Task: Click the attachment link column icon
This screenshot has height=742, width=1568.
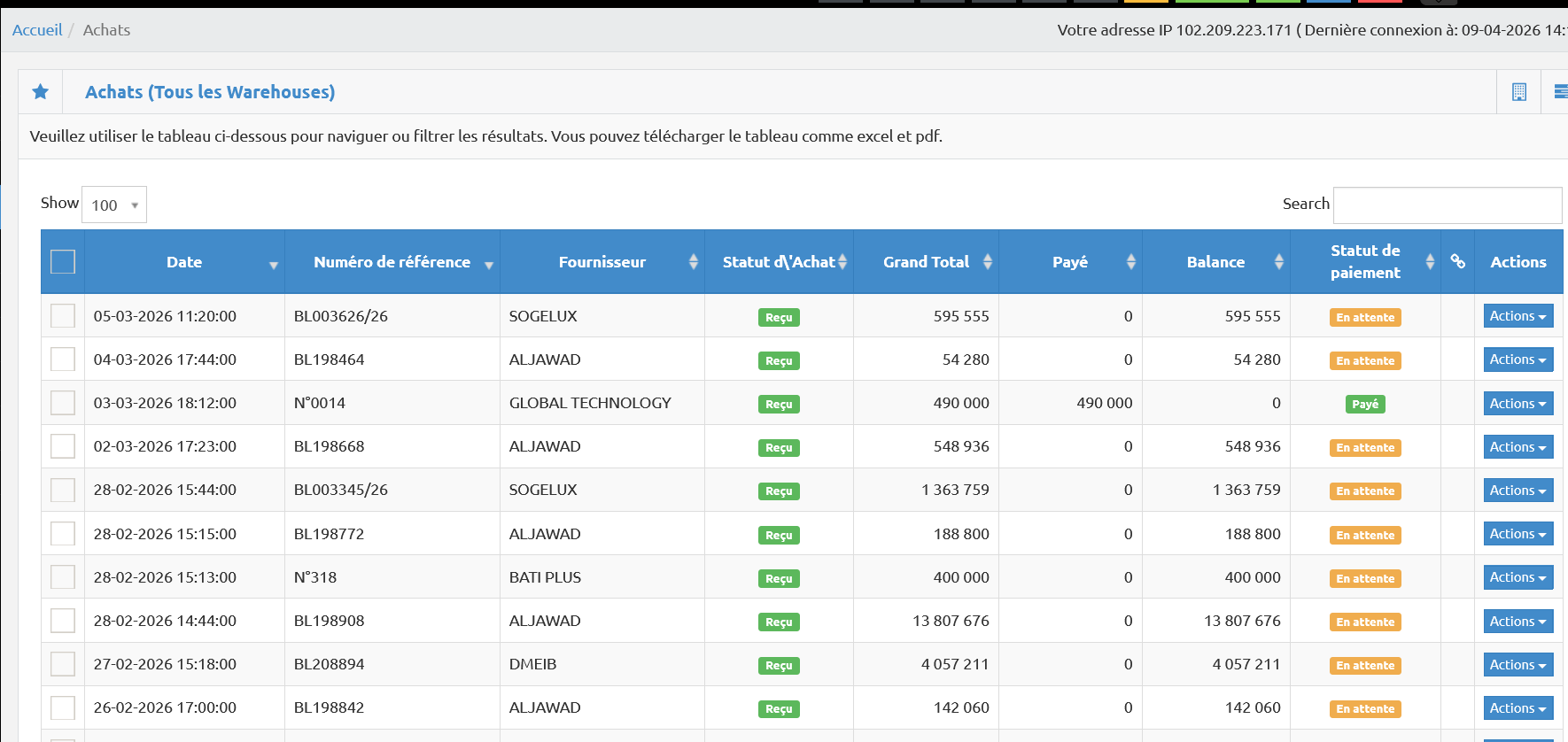Action: 1457,261
